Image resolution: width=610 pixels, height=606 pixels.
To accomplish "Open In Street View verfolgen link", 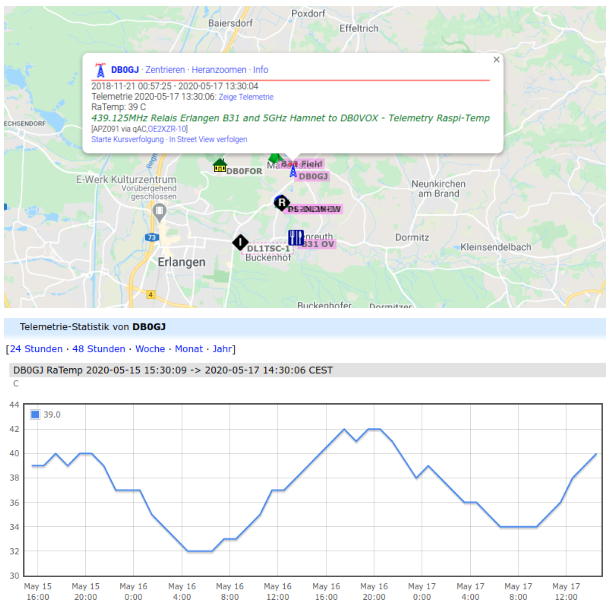I will click(208, 140).
